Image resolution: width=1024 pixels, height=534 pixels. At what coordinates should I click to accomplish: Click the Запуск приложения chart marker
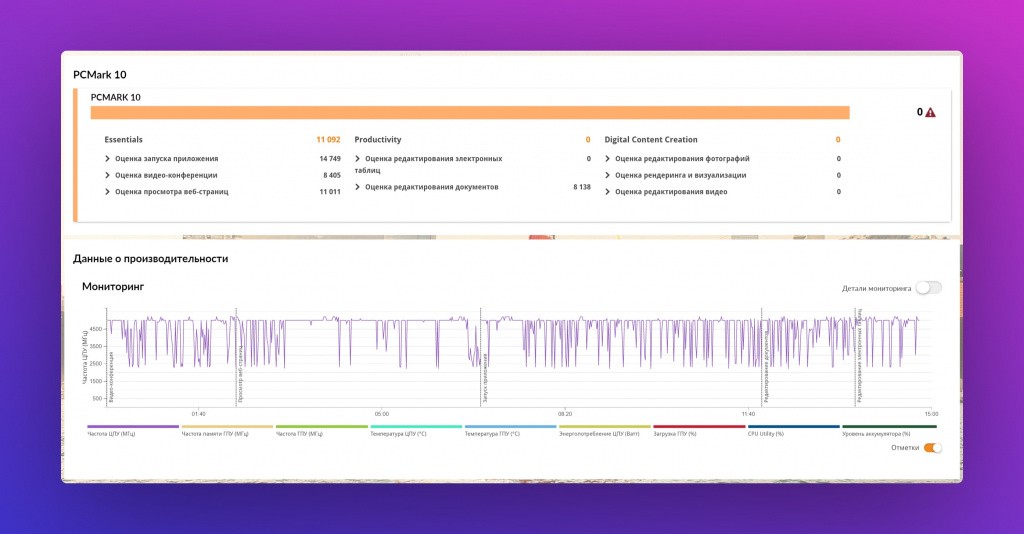[484, 377]
